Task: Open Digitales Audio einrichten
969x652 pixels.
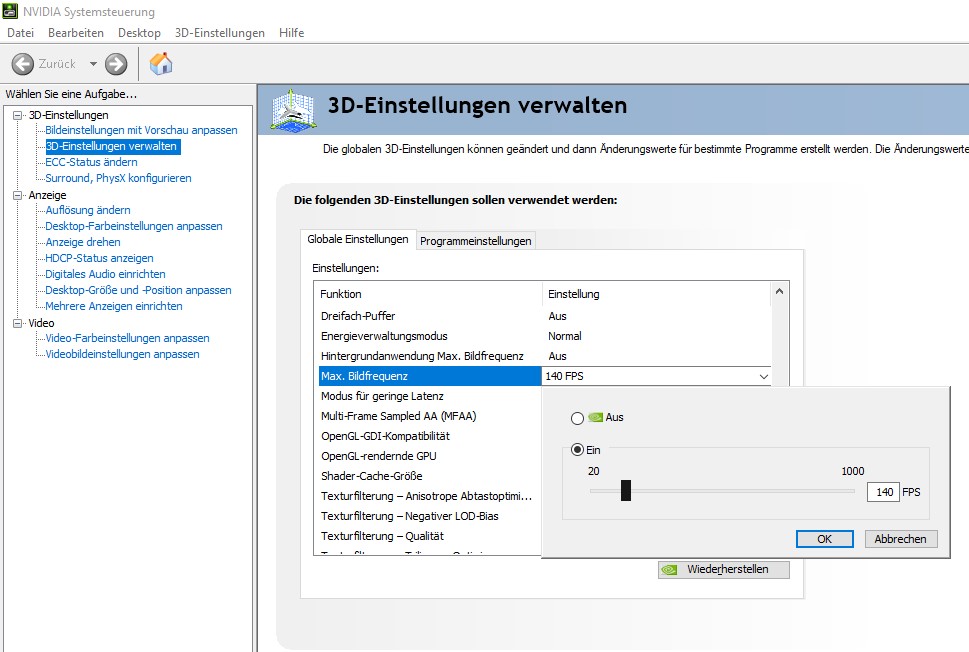Action: coord(105,274)
